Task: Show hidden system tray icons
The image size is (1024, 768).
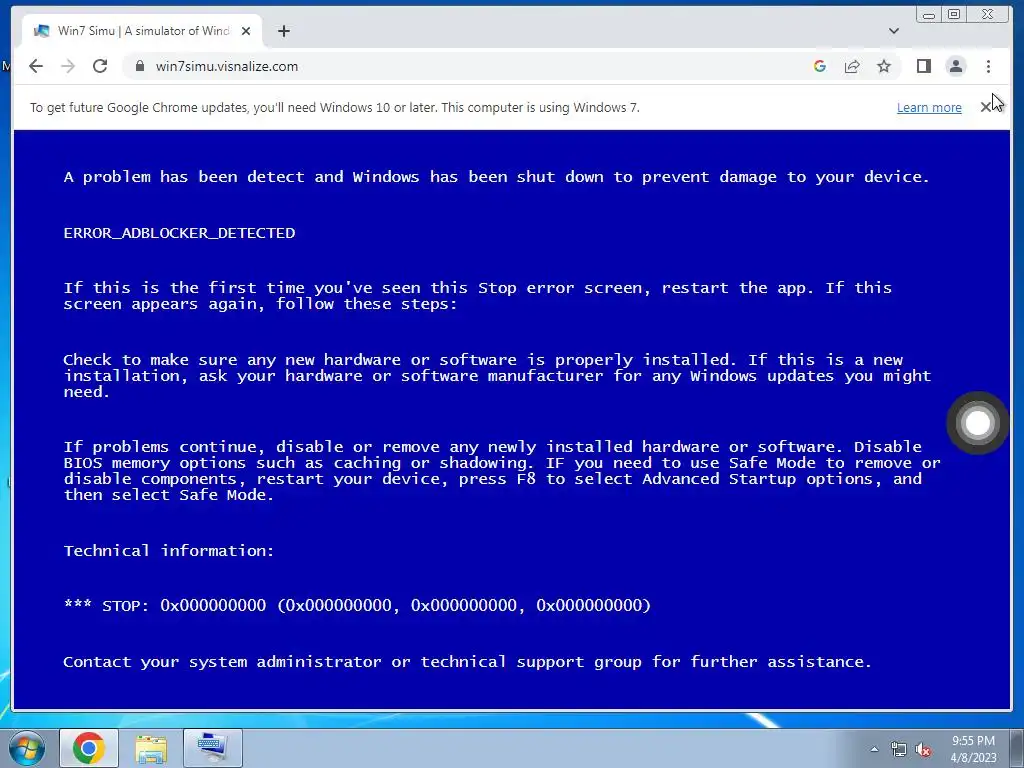Action: point(874,749)
